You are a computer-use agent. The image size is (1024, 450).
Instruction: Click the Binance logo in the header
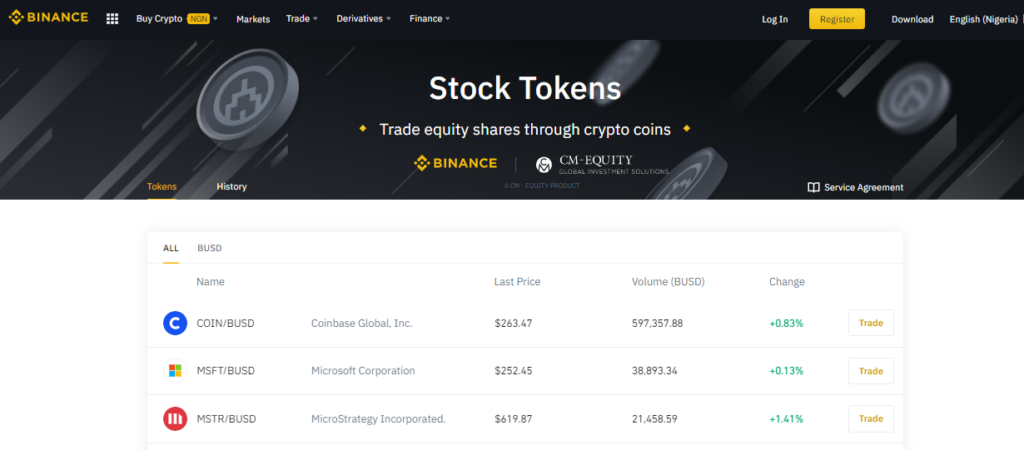49,18
